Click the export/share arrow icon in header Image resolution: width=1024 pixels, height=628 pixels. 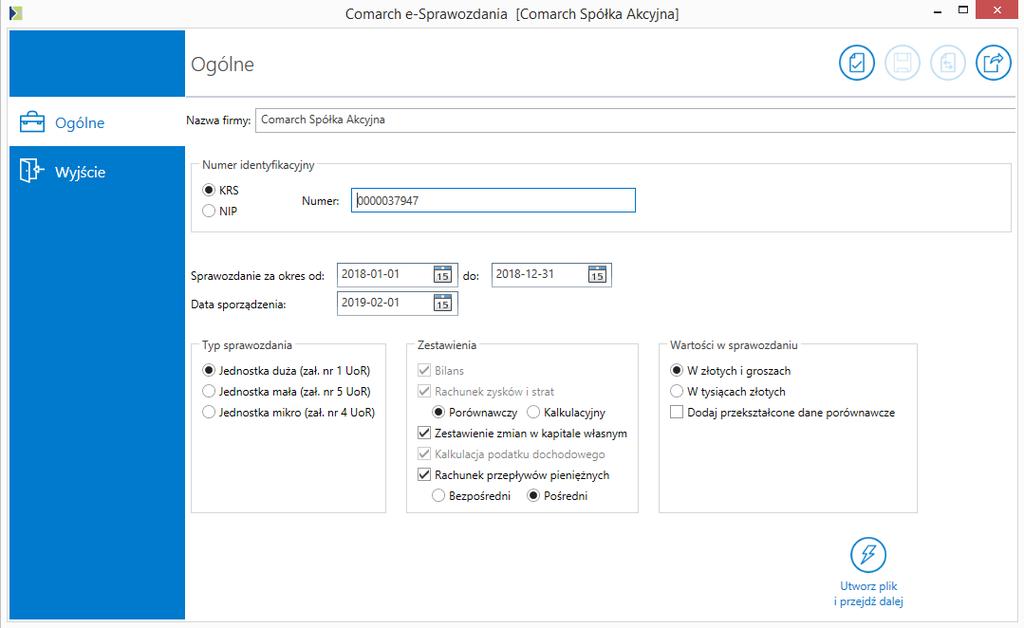(993, 63)
